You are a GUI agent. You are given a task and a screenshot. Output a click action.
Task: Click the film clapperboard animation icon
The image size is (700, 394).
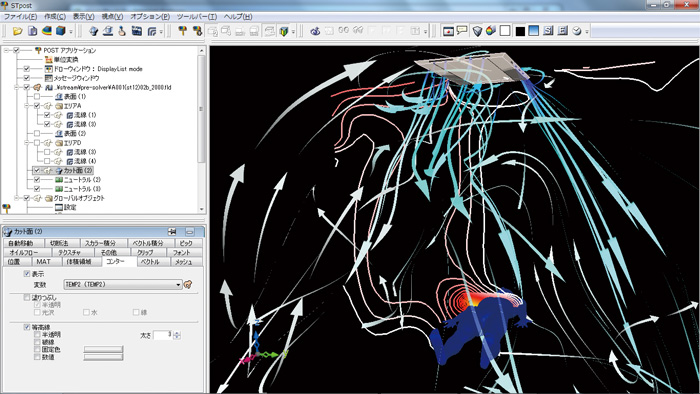[137, 31]
